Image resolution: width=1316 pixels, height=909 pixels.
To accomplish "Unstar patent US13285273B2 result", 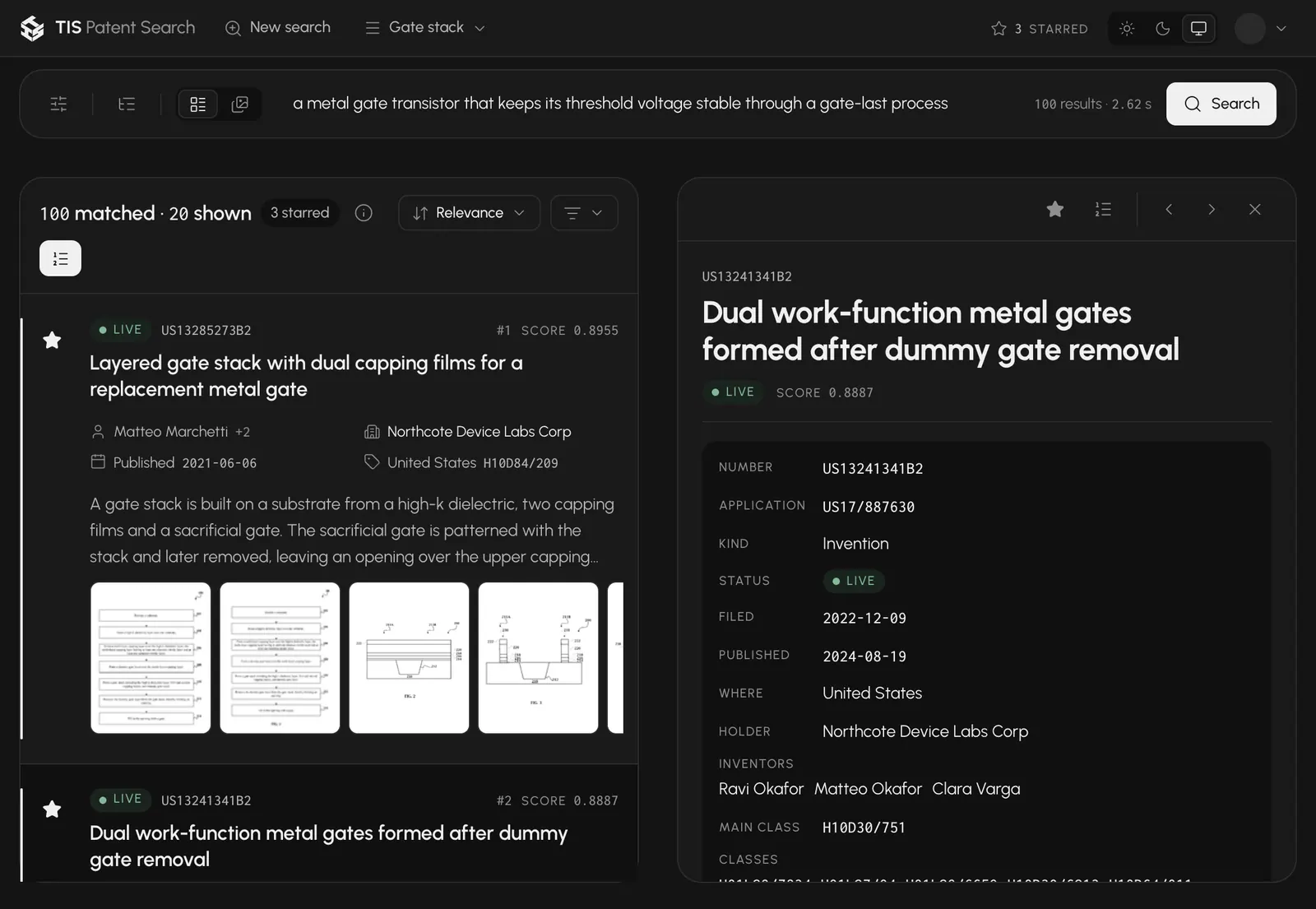I will click(52, 340).
